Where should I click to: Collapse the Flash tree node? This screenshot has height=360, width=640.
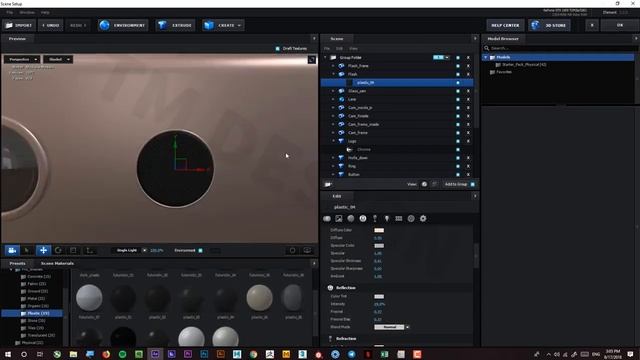point(333,74)
